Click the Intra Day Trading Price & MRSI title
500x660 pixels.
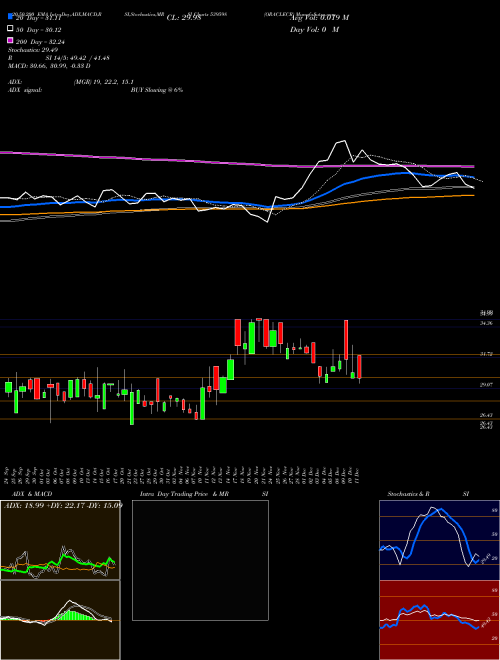tap(204, 494)
